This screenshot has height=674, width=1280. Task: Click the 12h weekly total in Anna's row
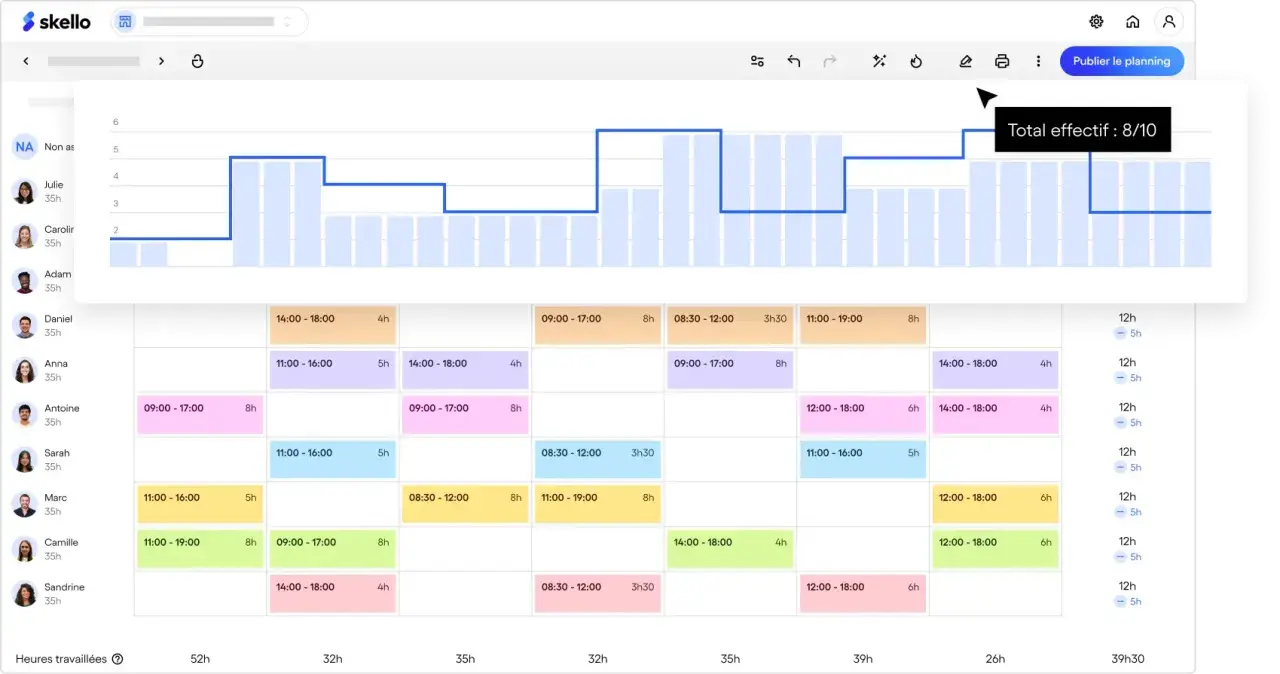[x=1127, y=363]
